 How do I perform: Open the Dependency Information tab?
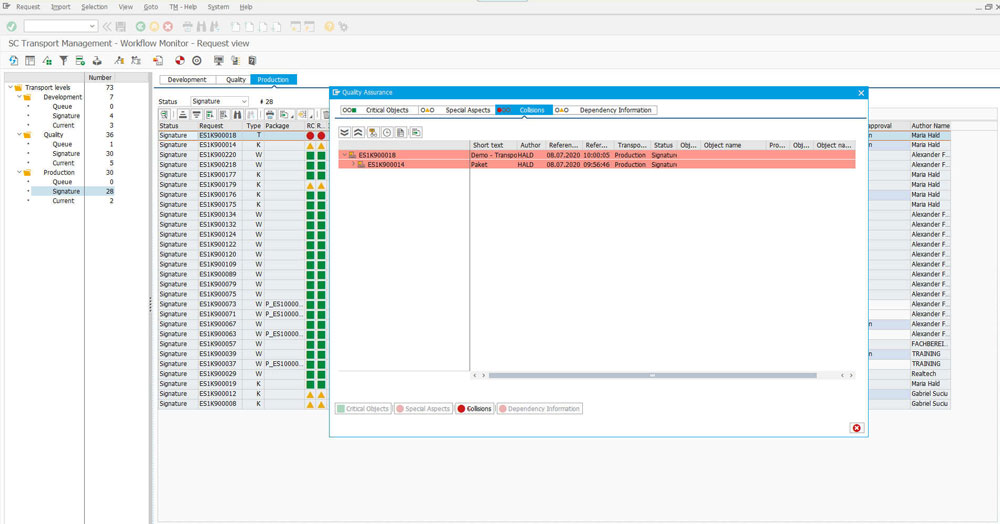605,110
